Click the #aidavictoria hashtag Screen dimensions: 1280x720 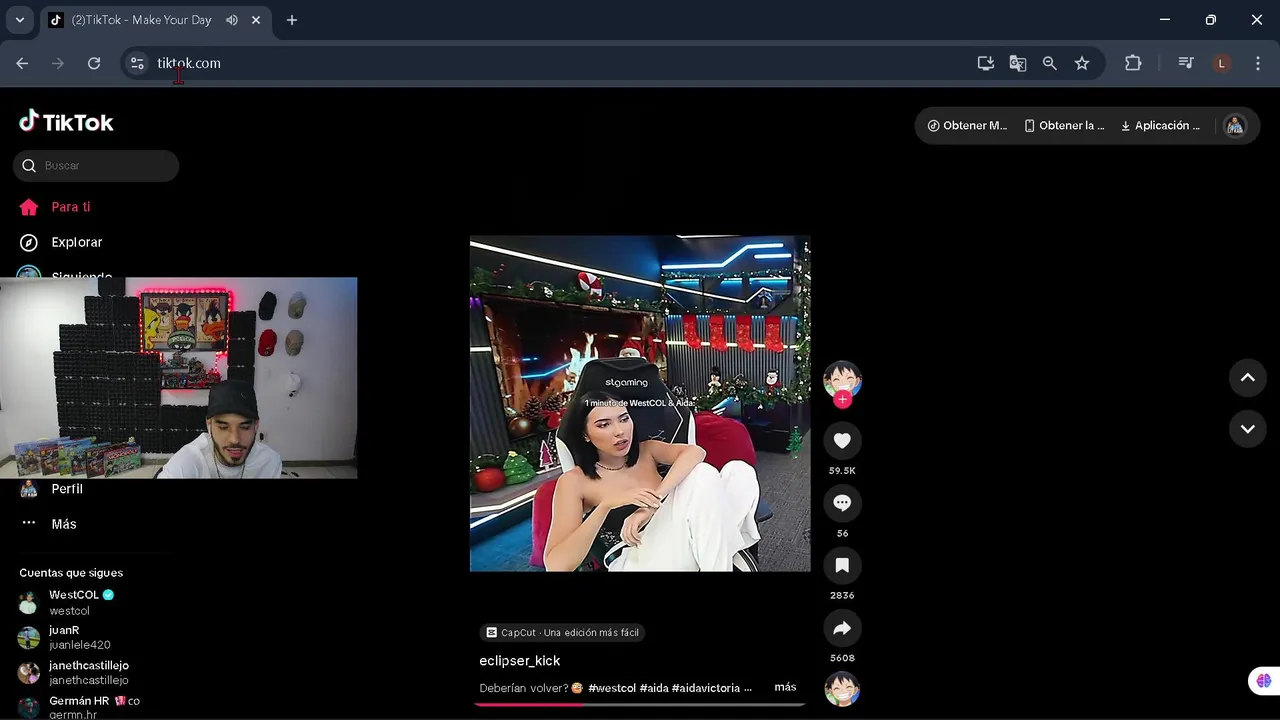[x=706, y=688]
